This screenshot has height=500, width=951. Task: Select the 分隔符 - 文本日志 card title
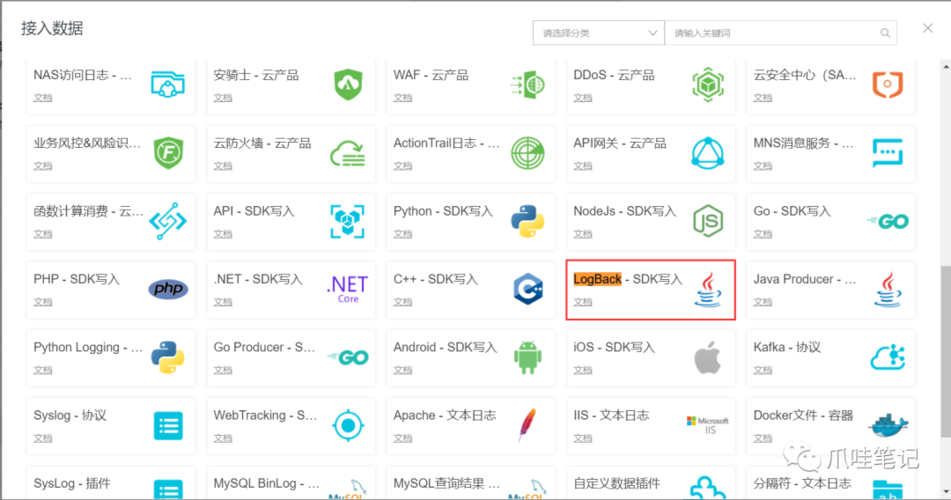tap(802, 484)
